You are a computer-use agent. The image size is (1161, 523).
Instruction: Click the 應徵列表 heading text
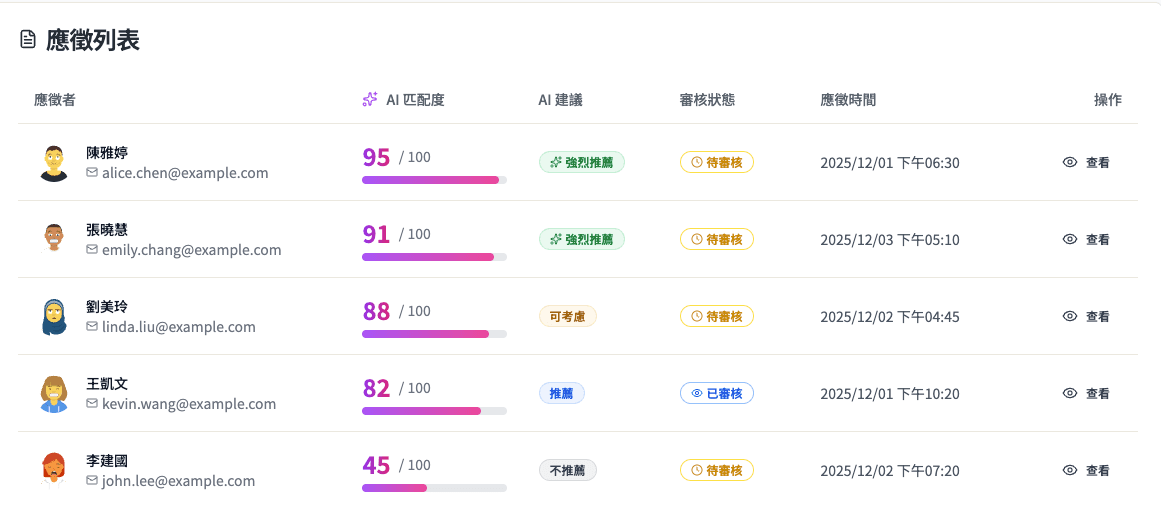[93, 40]
